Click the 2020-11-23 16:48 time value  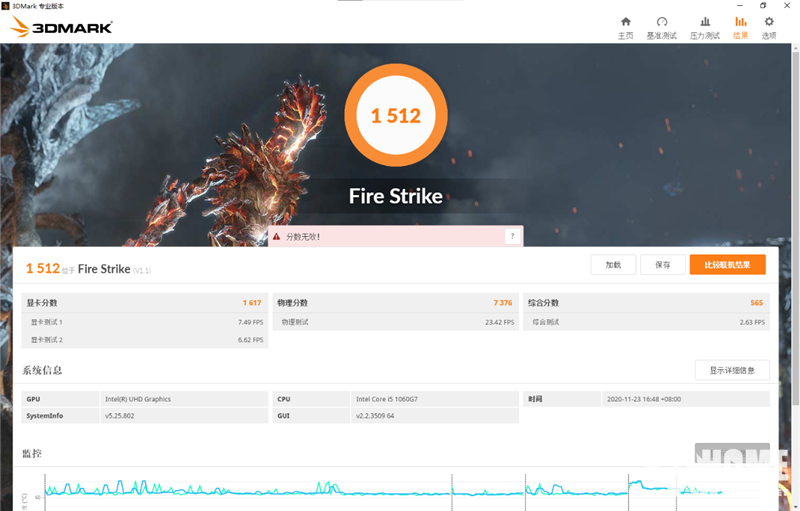[644, 399]
